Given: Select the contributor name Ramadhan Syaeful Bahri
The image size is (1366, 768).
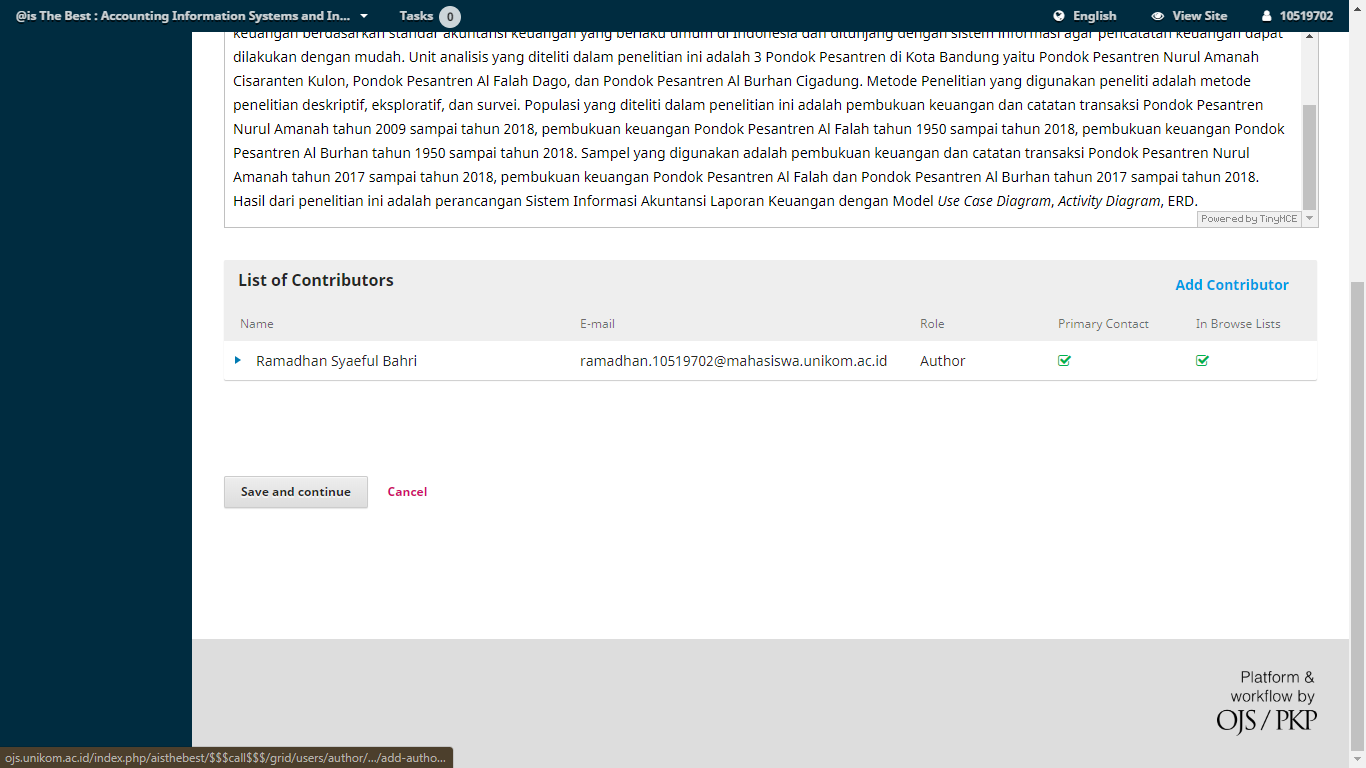Looking at the screenshot, I should coord(336,361).
